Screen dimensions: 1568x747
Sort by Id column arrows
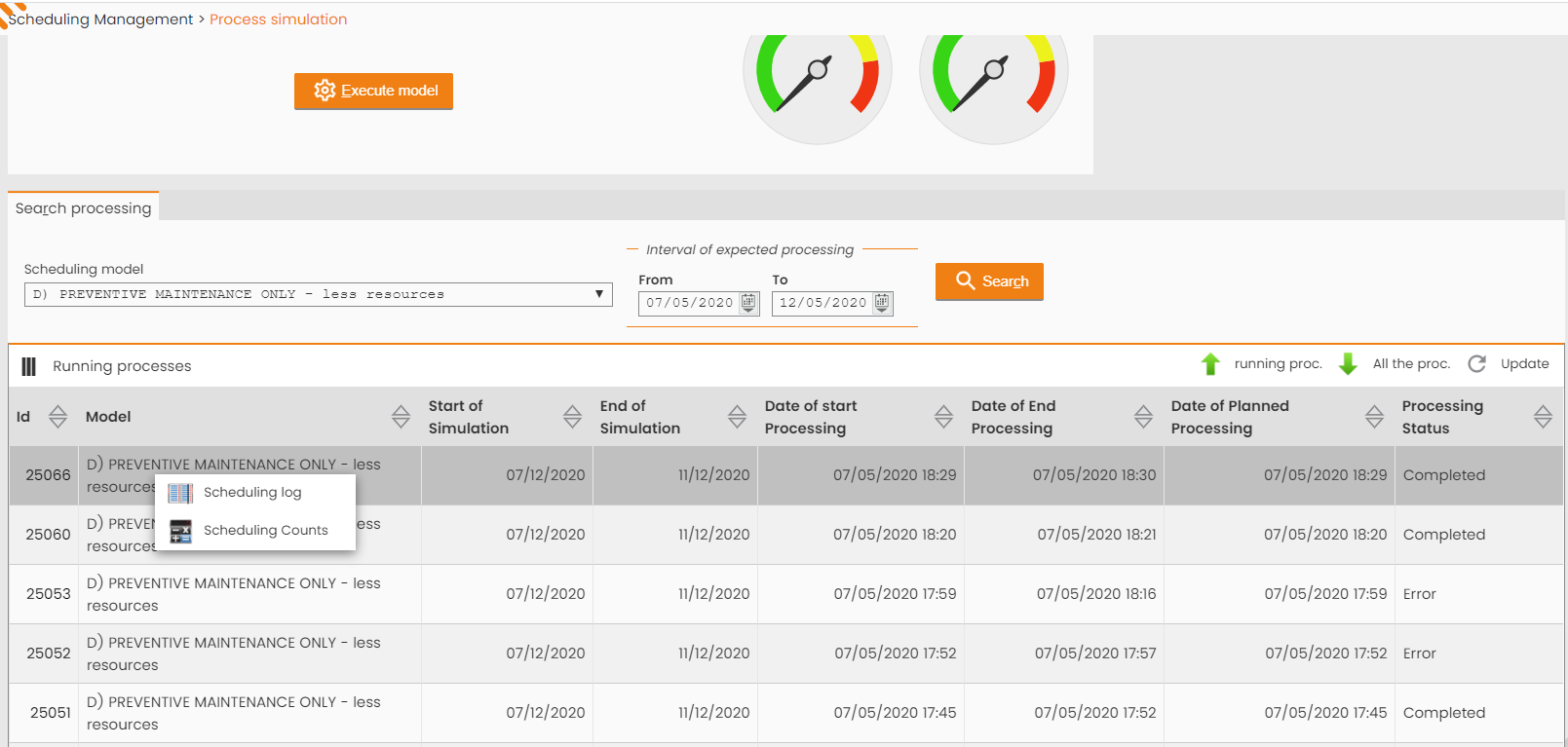click(57, 417)
